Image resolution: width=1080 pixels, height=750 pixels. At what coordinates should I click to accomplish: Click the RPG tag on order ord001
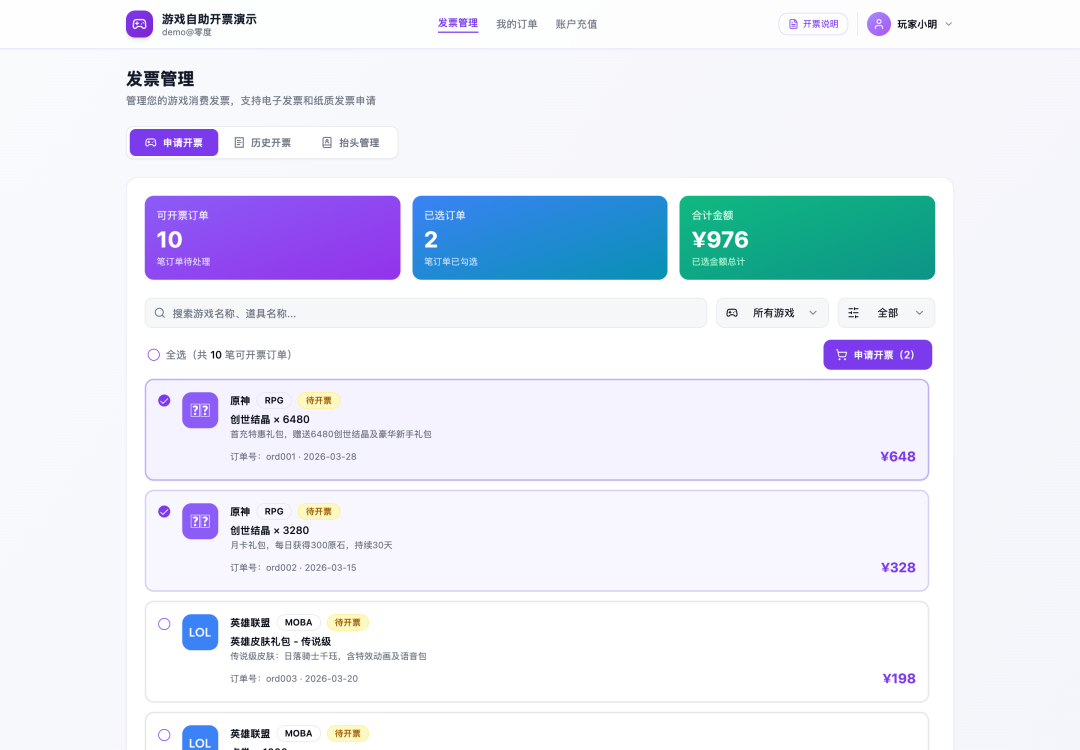274,401
